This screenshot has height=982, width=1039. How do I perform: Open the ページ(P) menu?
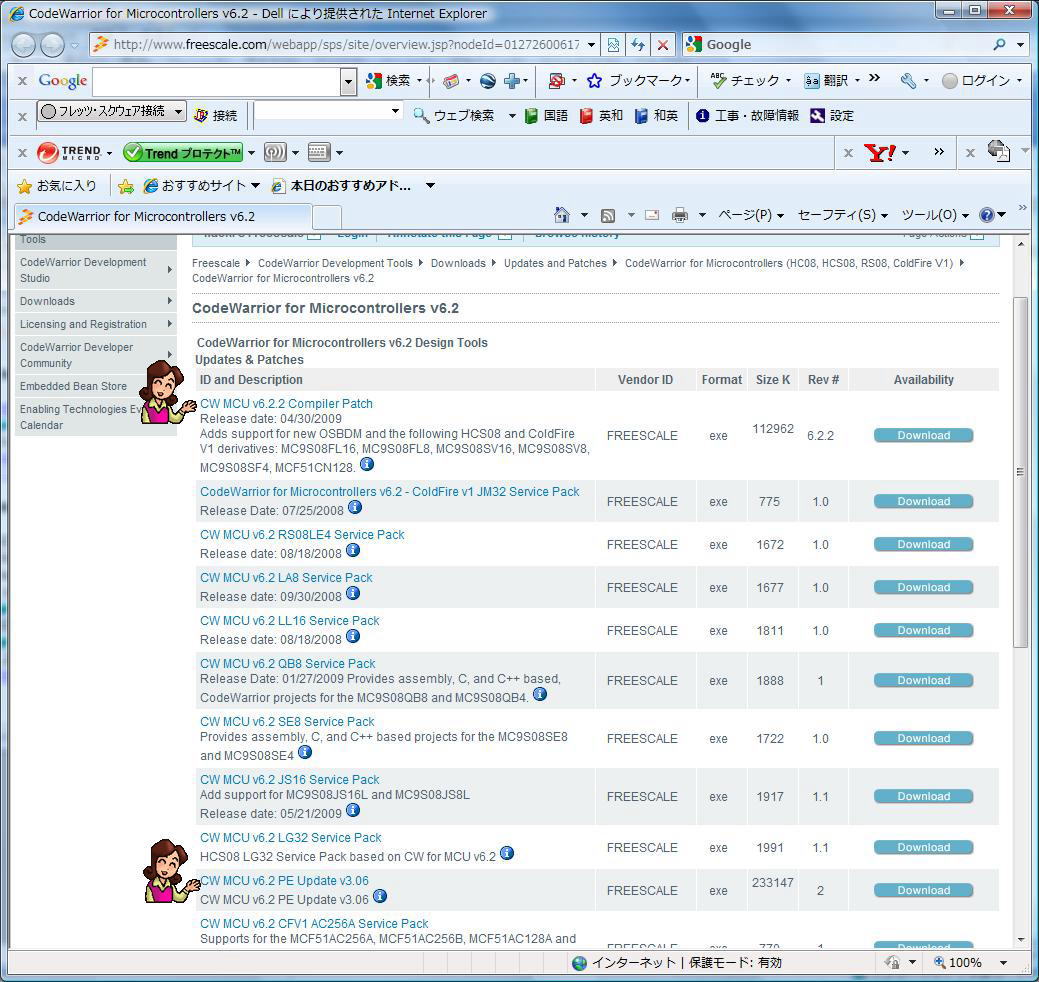(751, 215)
